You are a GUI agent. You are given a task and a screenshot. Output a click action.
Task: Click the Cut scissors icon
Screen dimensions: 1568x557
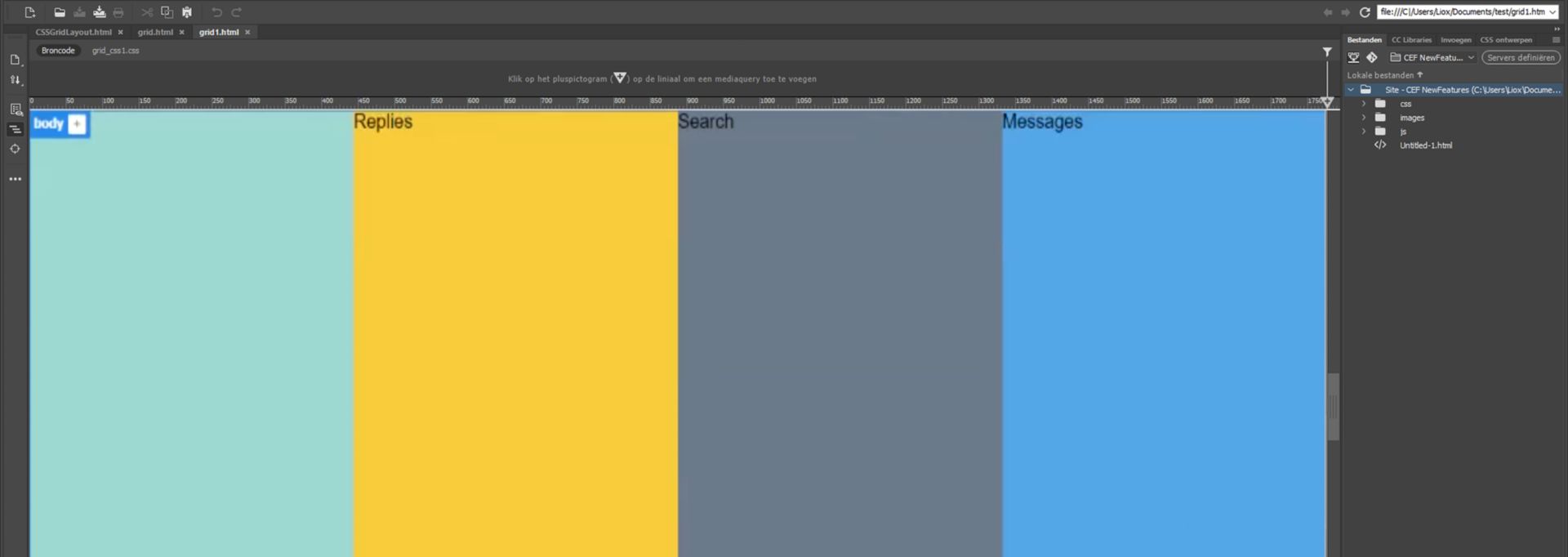pyautogui.click(x=147, y=12)
